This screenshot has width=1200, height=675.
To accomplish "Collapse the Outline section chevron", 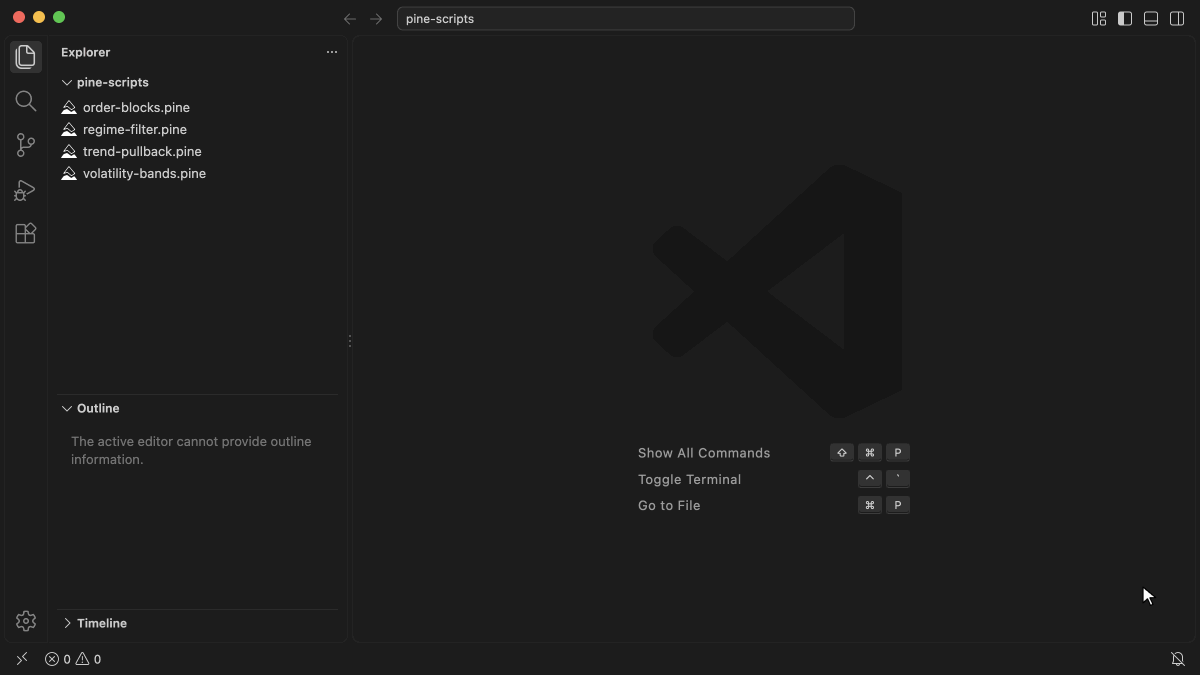I will (x=67, y=408).
